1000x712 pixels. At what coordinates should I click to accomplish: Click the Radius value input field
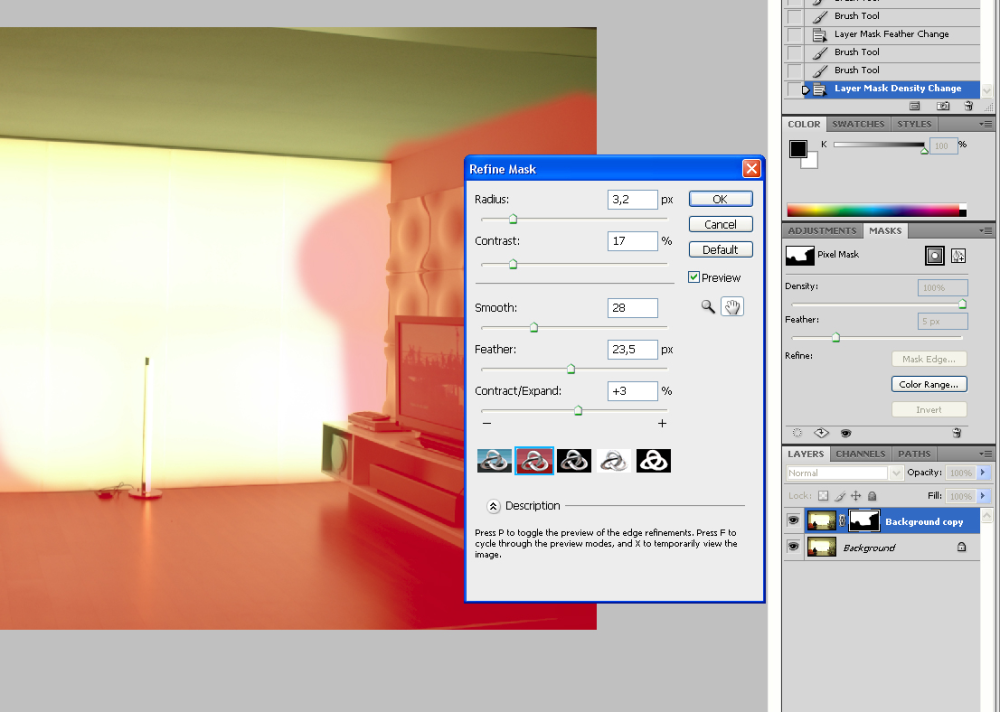pos(632,199)
